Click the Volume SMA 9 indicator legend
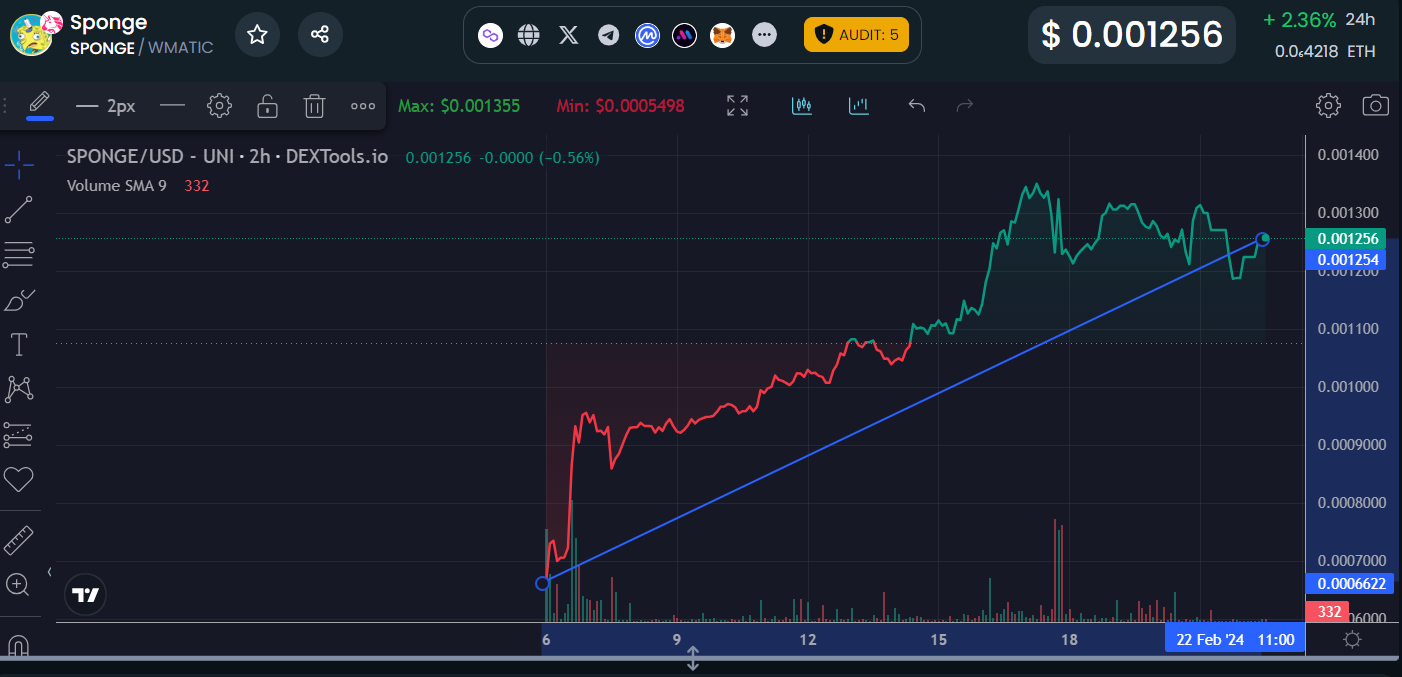Image resolution: width=1402 pixels, height=677 pixels. (x=117, y=186)
